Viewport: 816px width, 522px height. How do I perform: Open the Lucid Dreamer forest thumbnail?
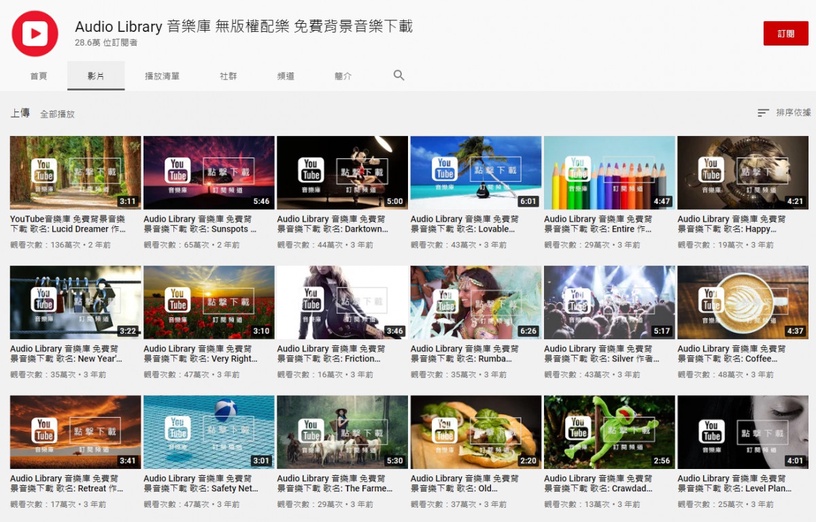(75, 173)
